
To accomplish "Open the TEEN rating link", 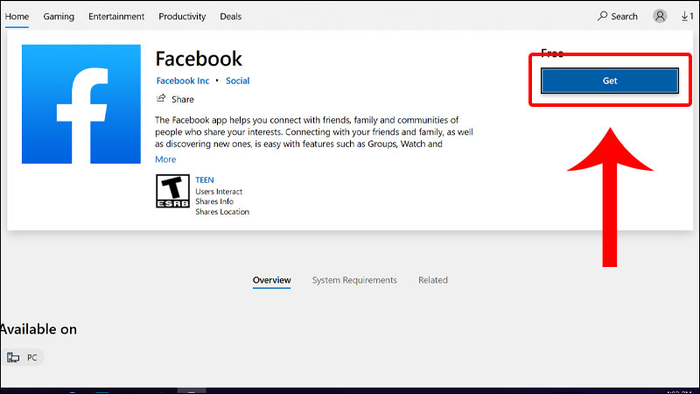I will point(204,180).
